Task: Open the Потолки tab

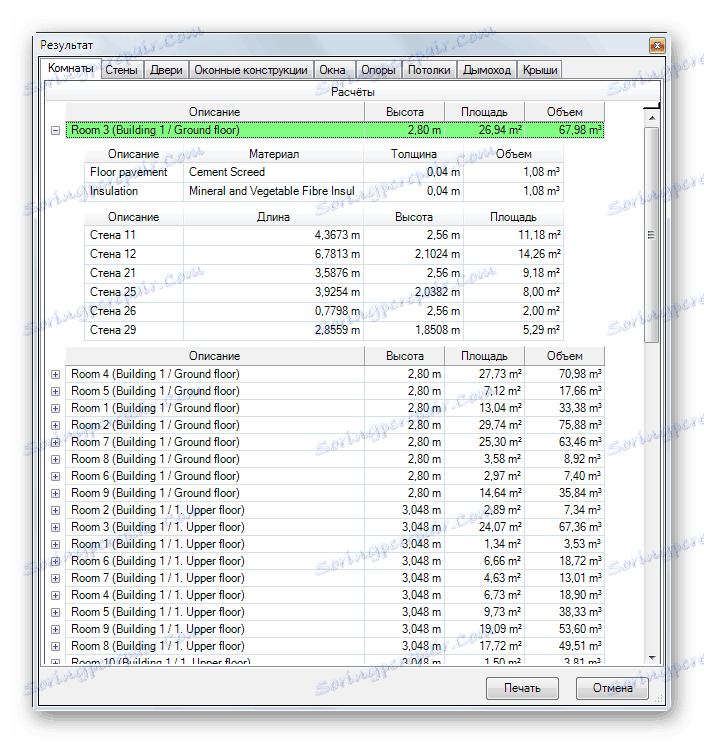Action: 429,70
